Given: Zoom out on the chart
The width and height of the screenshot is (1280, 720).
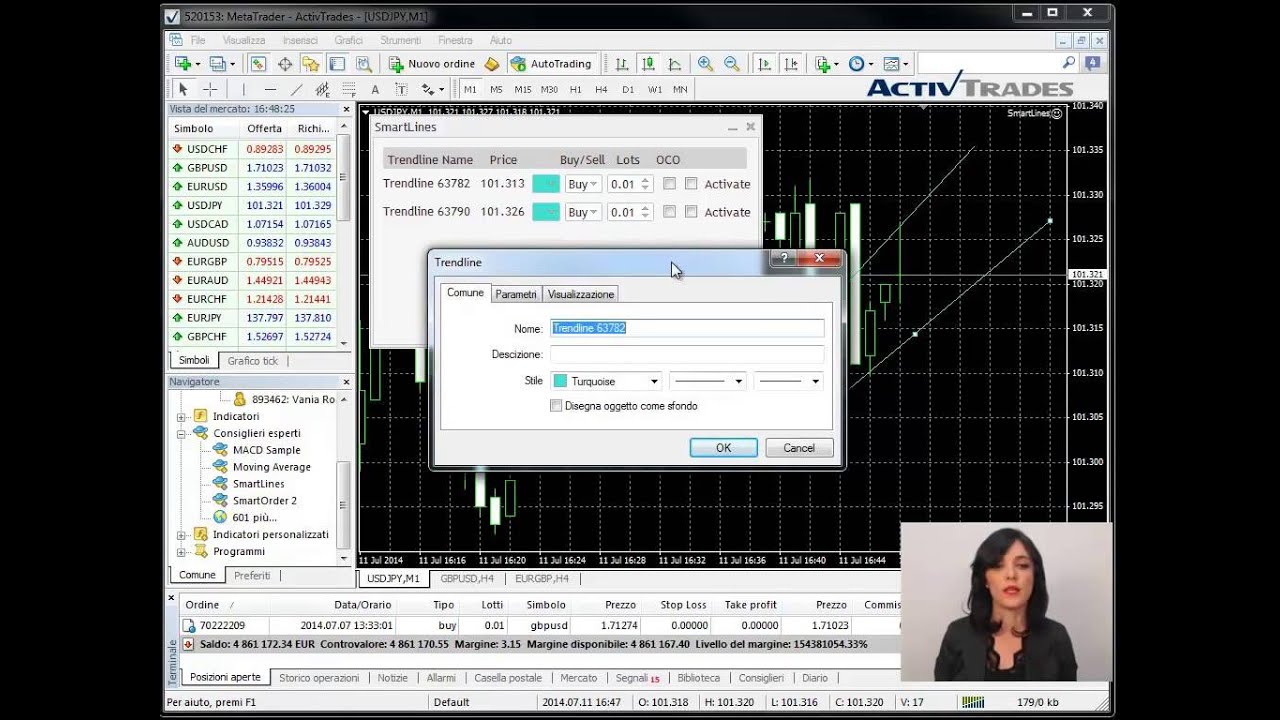Looking at the screenshot, I should pyautogui.click(x=732, y=64).
